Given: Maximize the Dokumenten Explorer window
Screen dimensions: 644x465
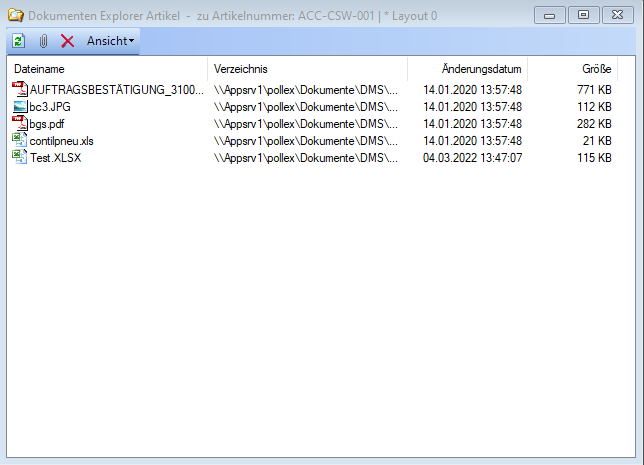Looking at the screenshot, I should (583, 15).
